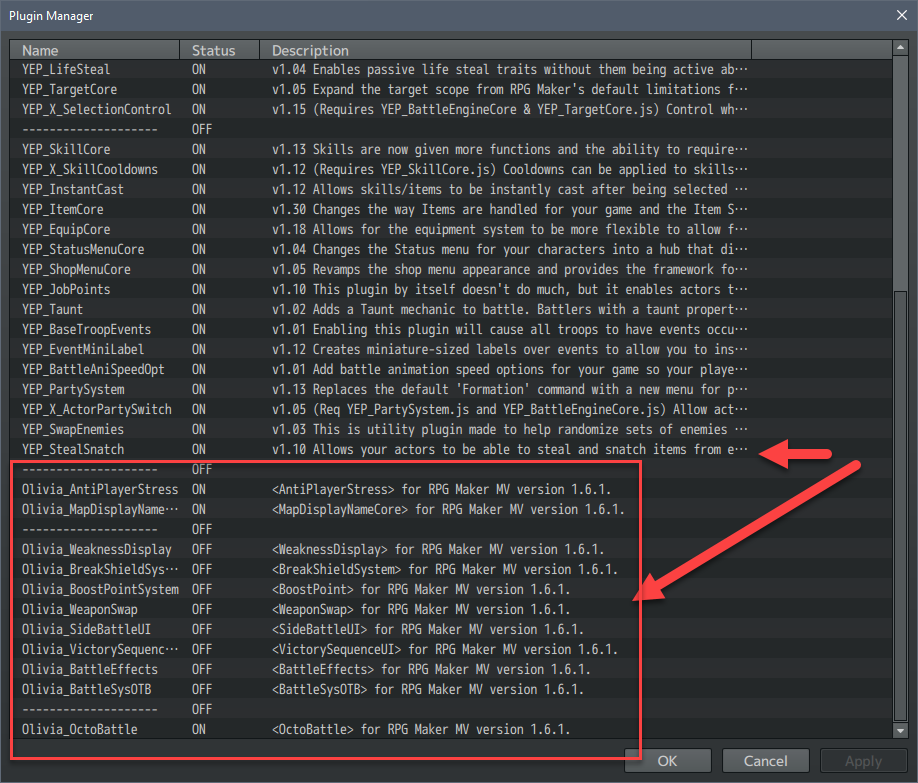Click the <WeaknessDisplay> description text
Image resolution: width=918 pixels, height=783 pixels.
(x=437, y=549)
